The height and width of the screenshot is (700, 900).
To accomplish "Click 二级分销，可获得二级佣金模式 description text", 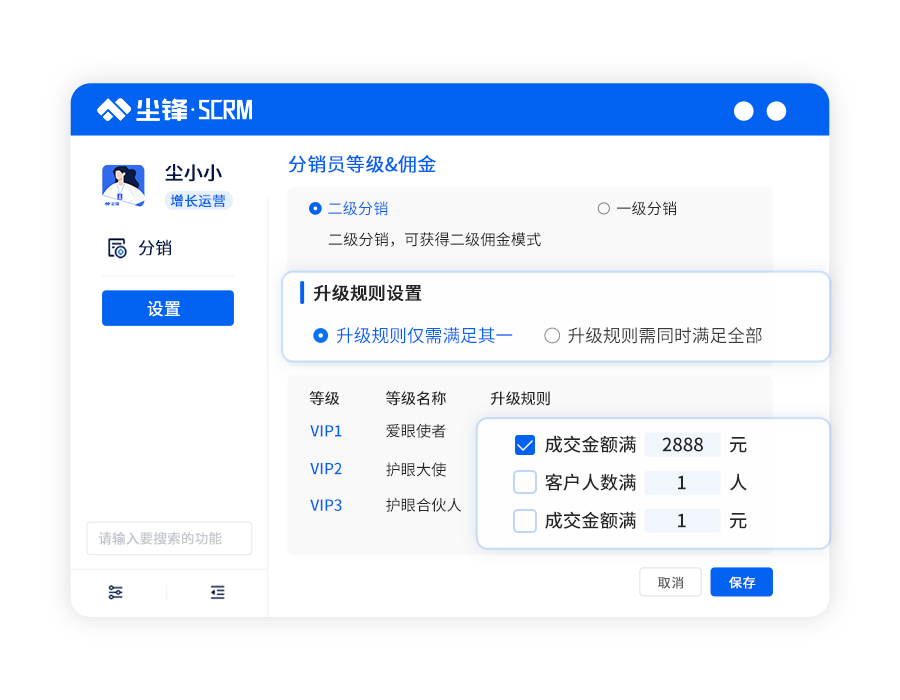I will [x=435, y=240].
